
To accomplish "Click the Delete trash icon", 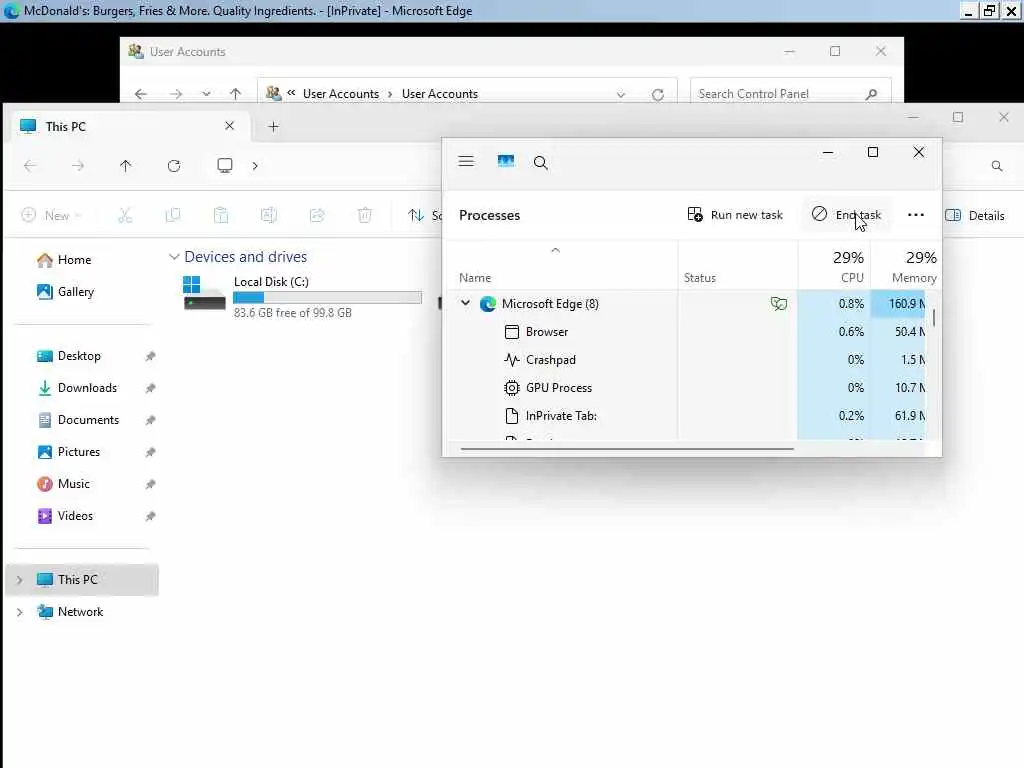I will click(x=364, y=215).
